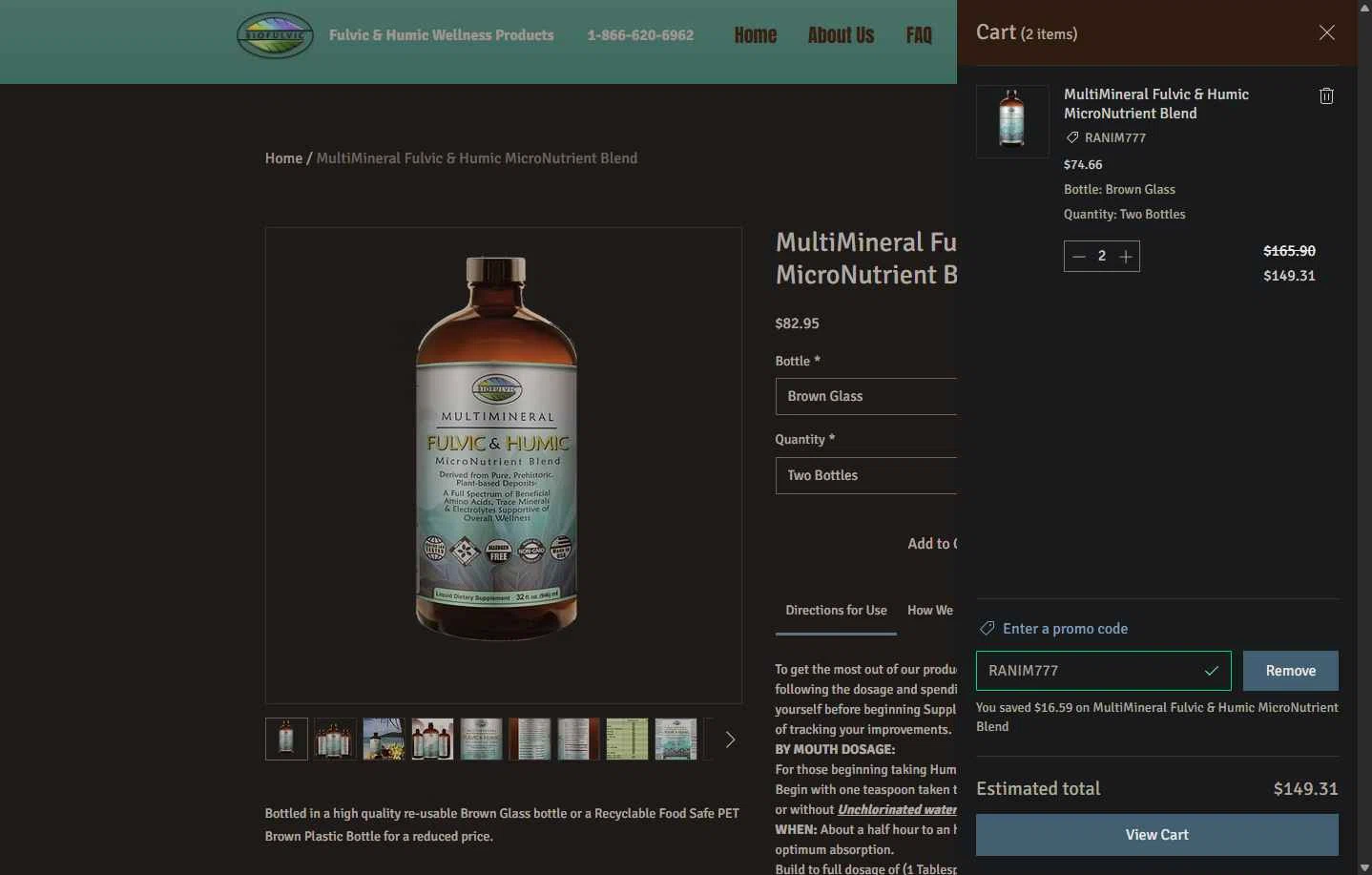
Task: Click the 'Quantity: Two Bottles' cart detail
Action: tap(1124, 214)
